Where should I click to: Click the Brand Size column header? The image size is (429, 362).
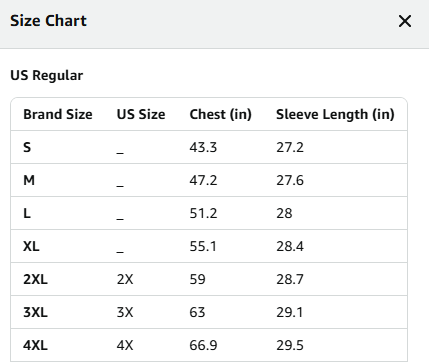(58, 114)
